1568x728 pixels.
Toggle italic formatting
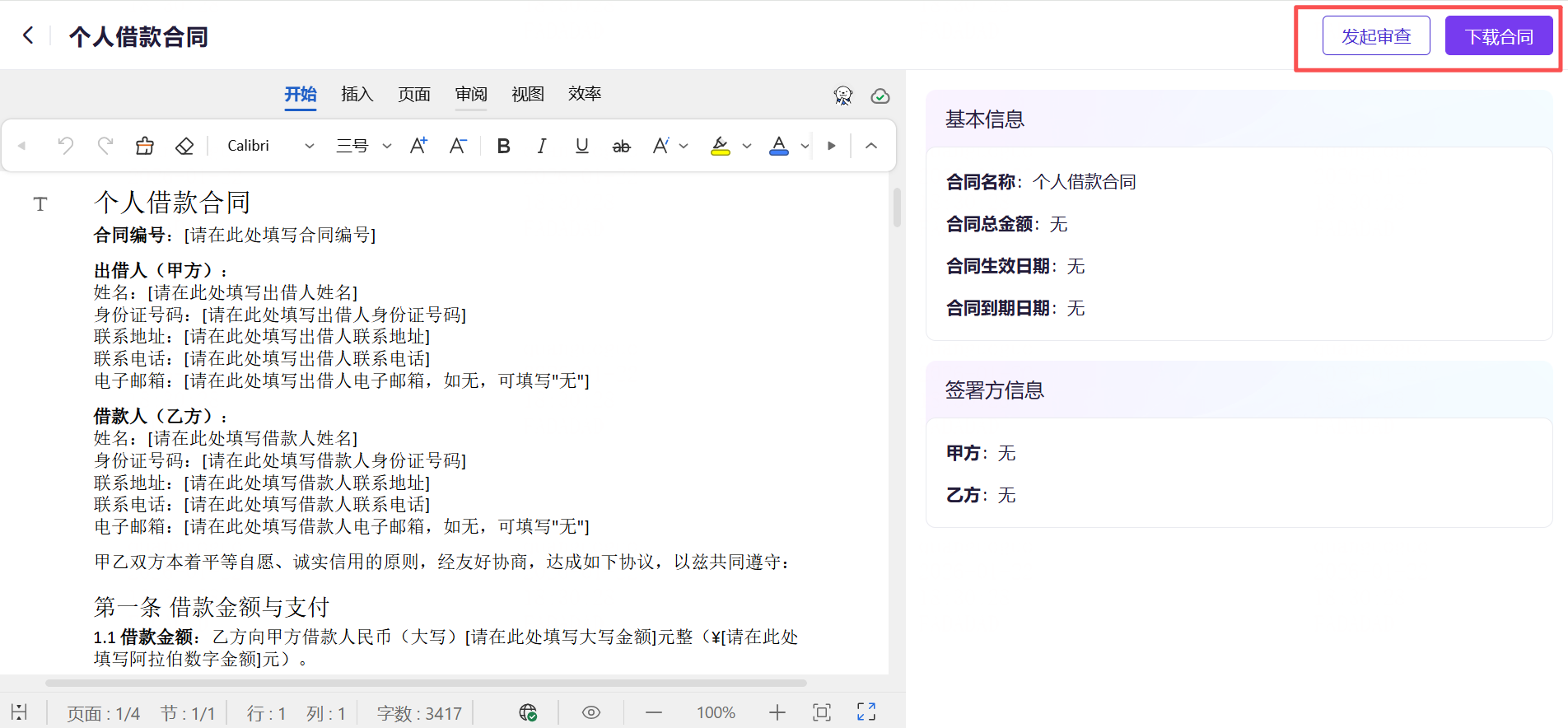tap(542, 146)
